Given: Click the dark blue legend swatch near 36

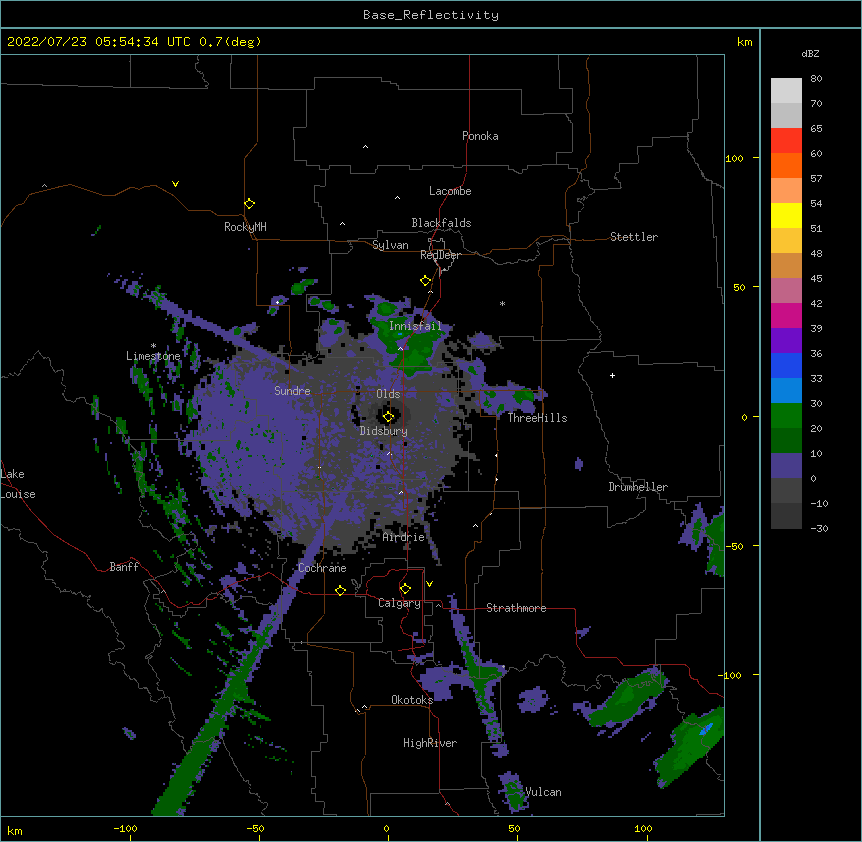Looking at the screenshot, I should coord(786,365).
